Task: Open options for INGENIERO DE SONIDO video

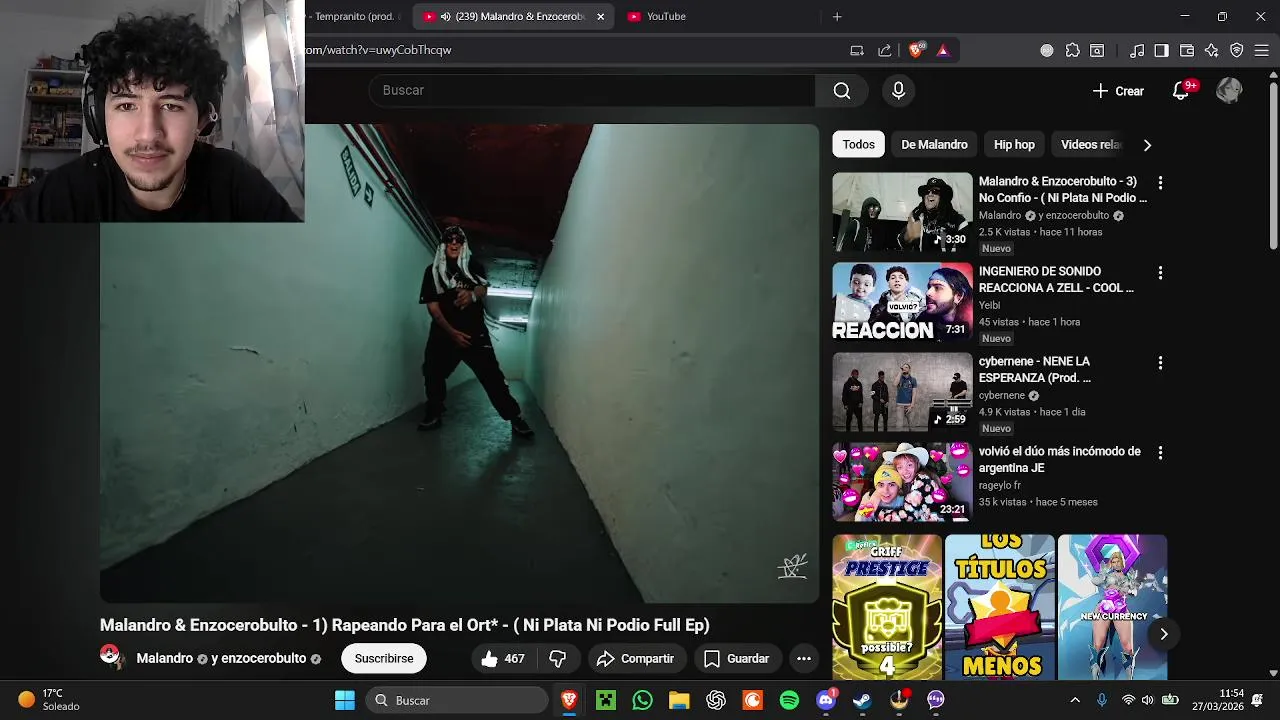Action: point(1160,273)
